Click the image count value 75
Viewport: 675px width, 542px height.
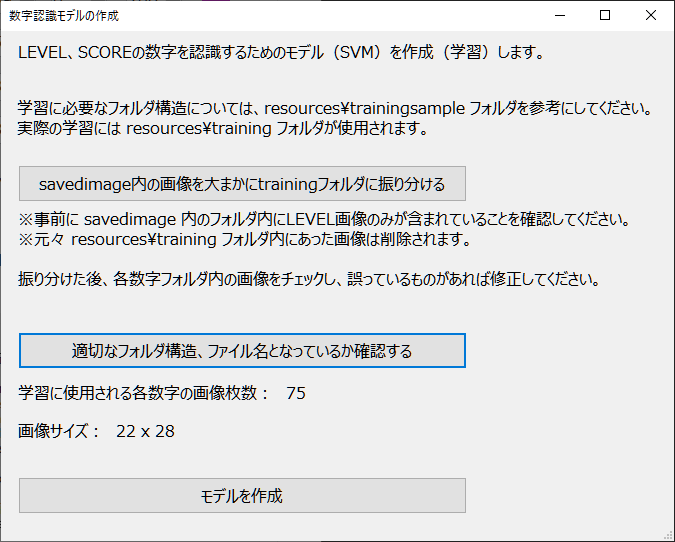click(x=296, y=393)
